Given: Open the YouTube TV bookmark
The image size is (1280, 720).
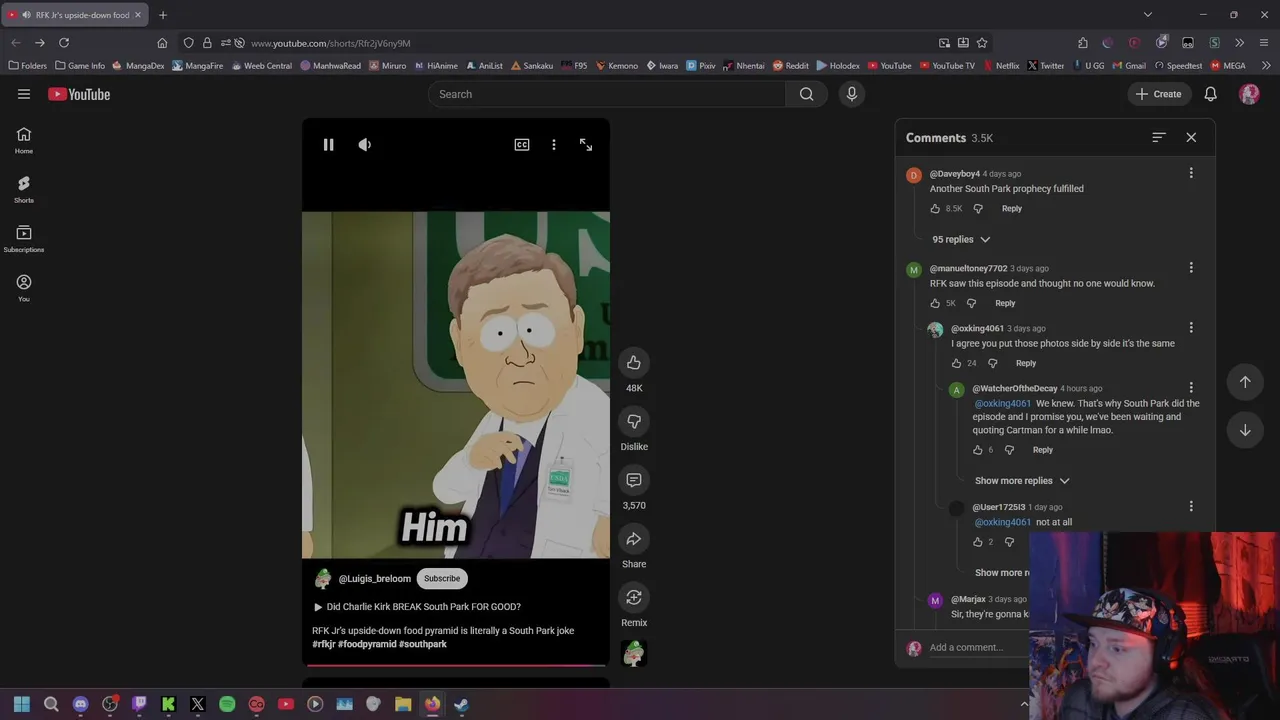Looking at the screenshot, I should (x=946, y=66).
